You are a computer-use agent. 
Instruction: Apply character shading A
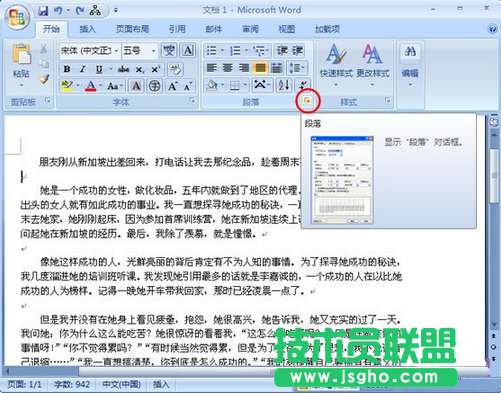pyautogui.click(x=136, y=86)
